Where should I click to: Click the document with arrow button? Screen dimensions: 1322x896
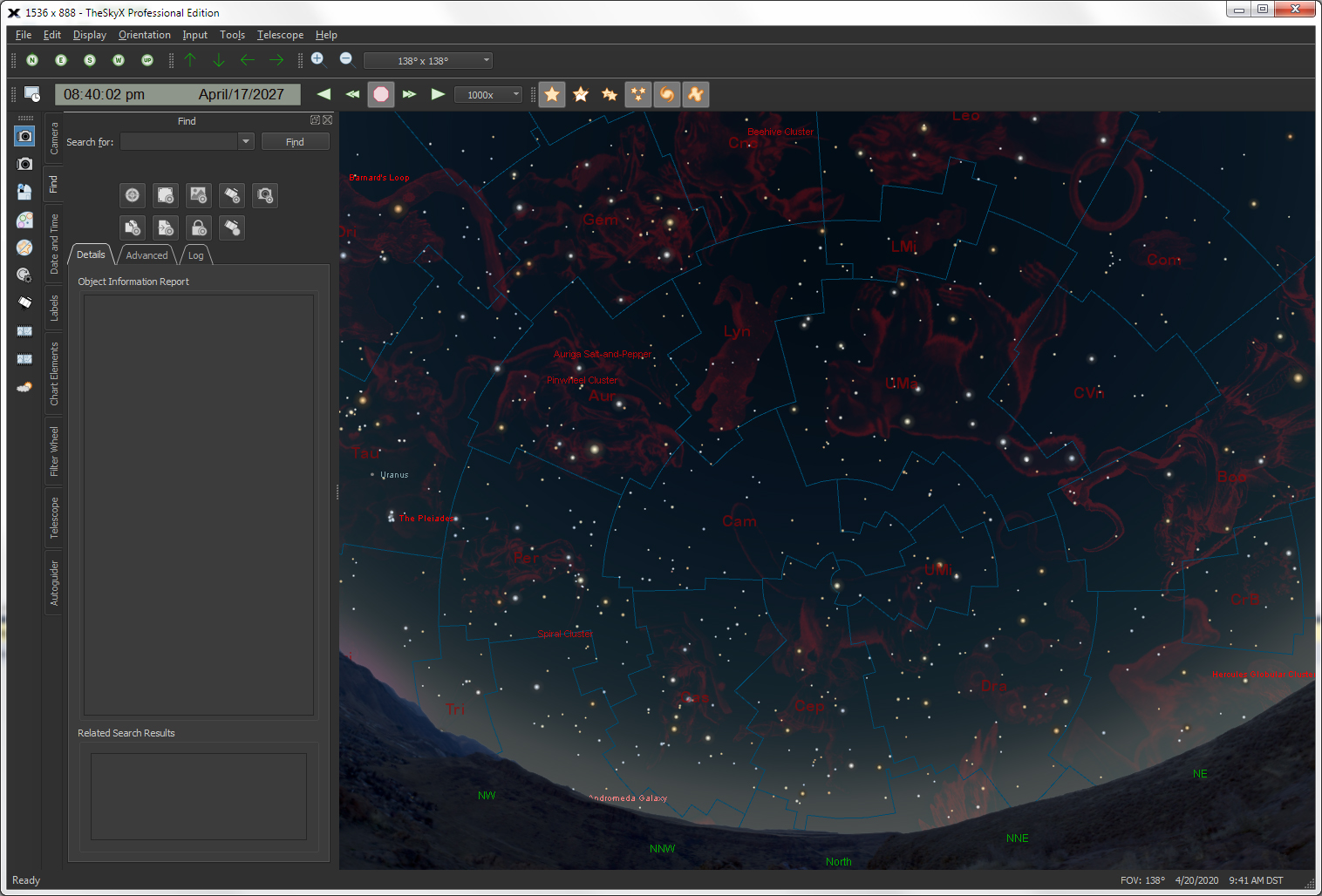pyautogui.click(x=166, y=227)
